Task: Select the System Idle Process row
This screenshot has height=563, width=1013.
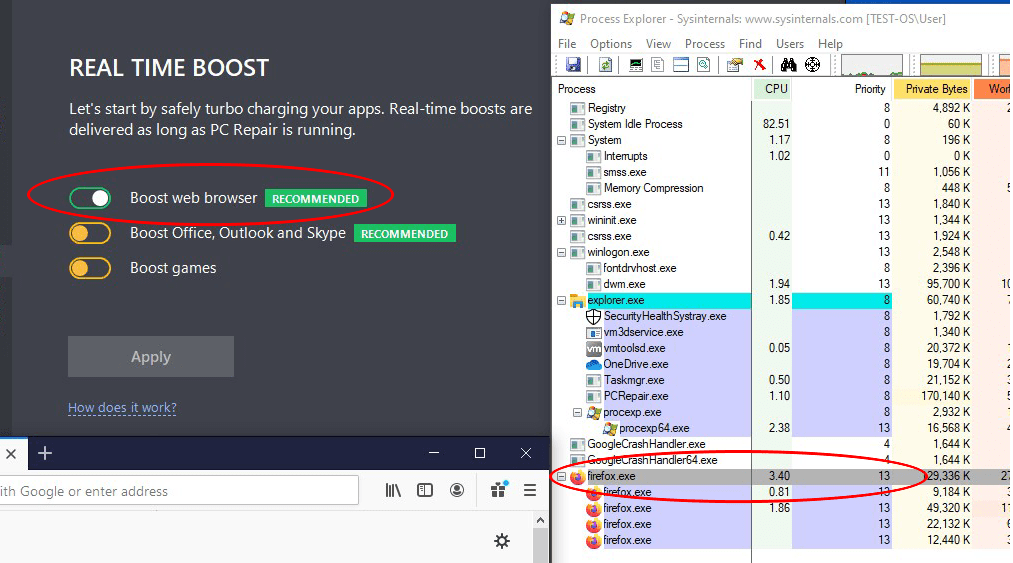Action: 782,124
